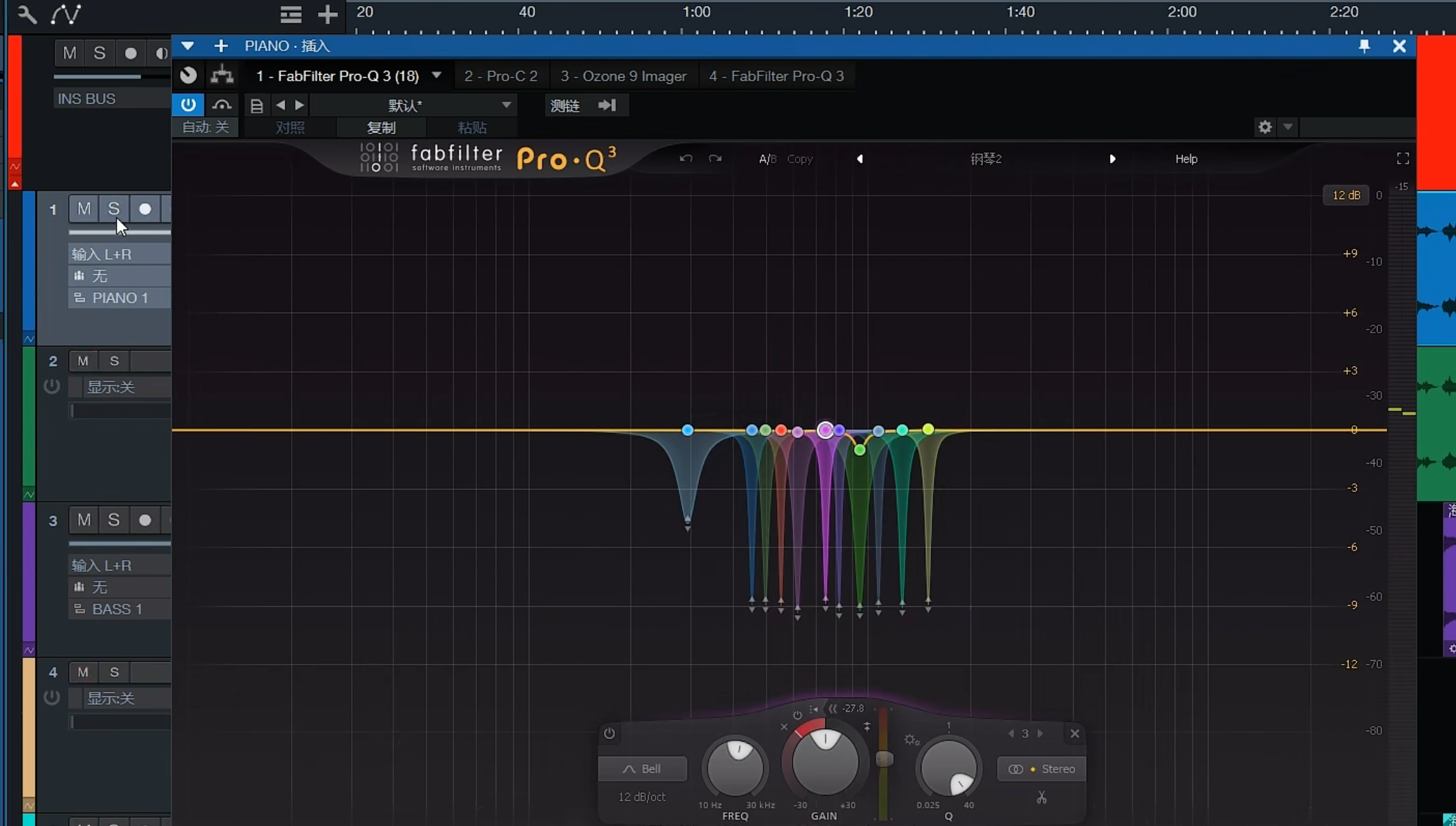Click the GAIN knob
Screen dimensions: 1456x826
825,764
